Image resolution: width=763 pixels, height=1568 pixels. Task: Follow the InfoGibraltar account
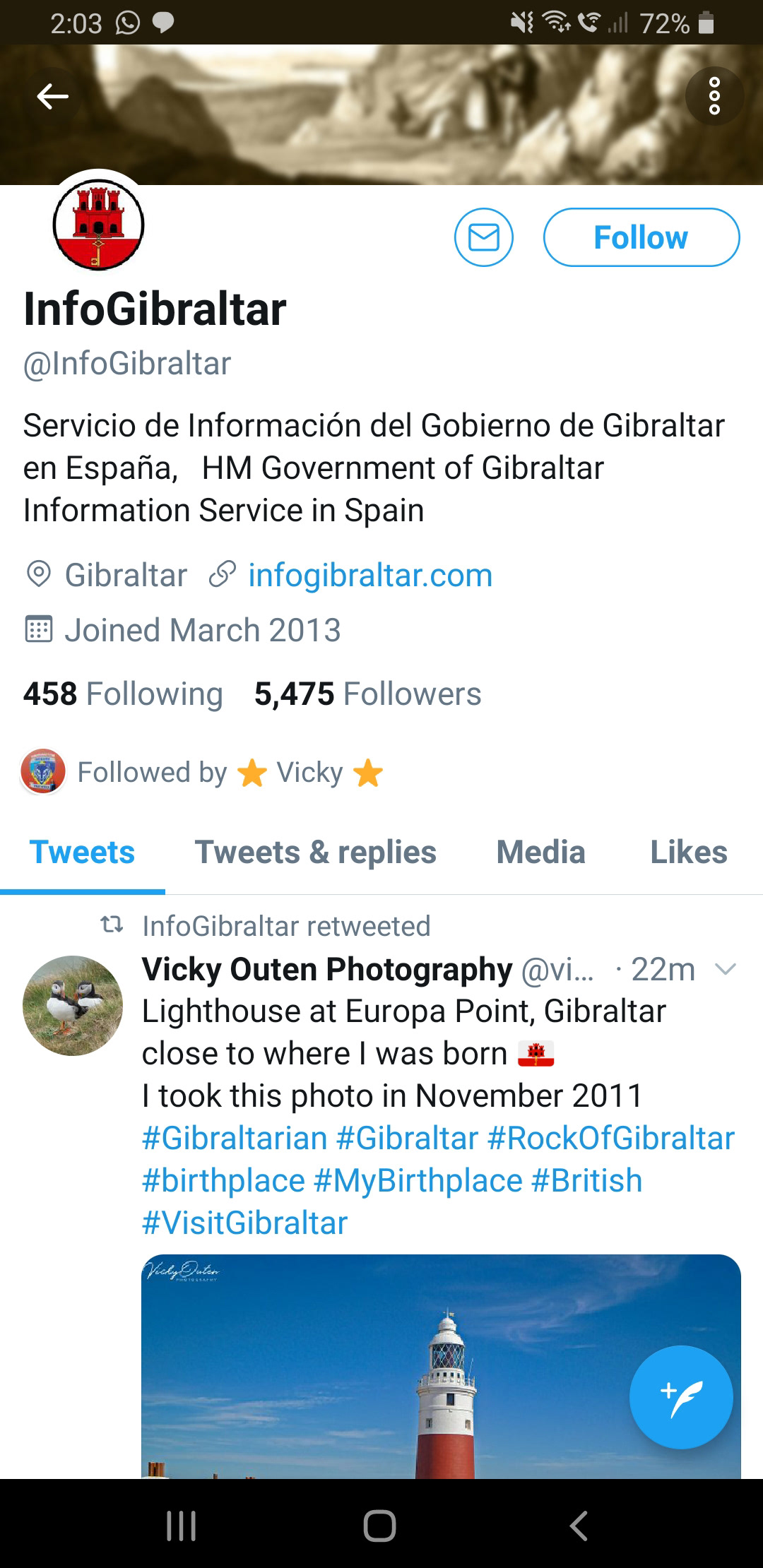pos(641,237)
